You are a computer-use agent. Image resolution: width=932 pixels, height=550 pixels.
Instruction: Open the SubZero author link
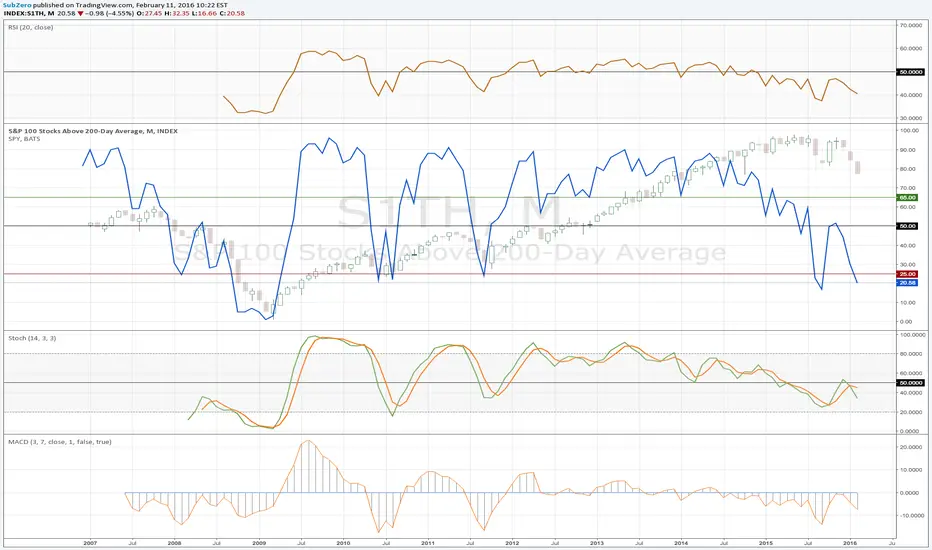(x=17, y=5)
